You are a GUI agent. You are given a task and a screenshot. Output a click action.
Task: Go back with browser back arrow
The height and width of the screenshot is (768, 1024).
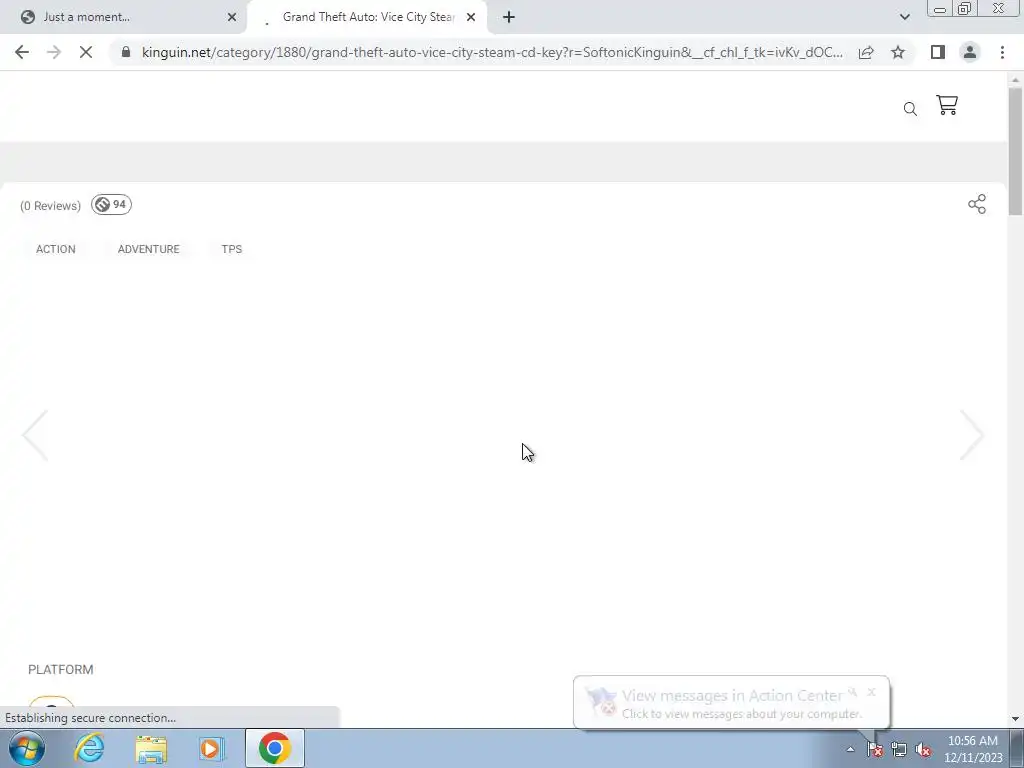[22, 52]
